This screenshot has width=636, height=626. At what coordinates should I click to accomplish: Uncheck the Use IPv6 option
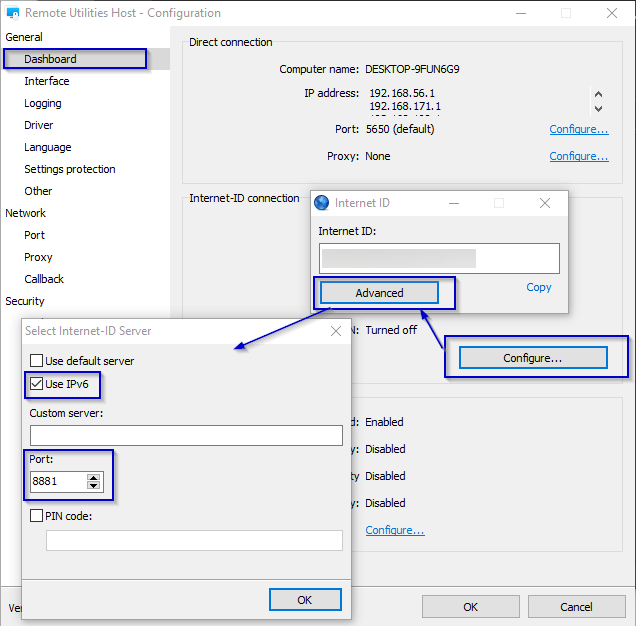(37, 384)
